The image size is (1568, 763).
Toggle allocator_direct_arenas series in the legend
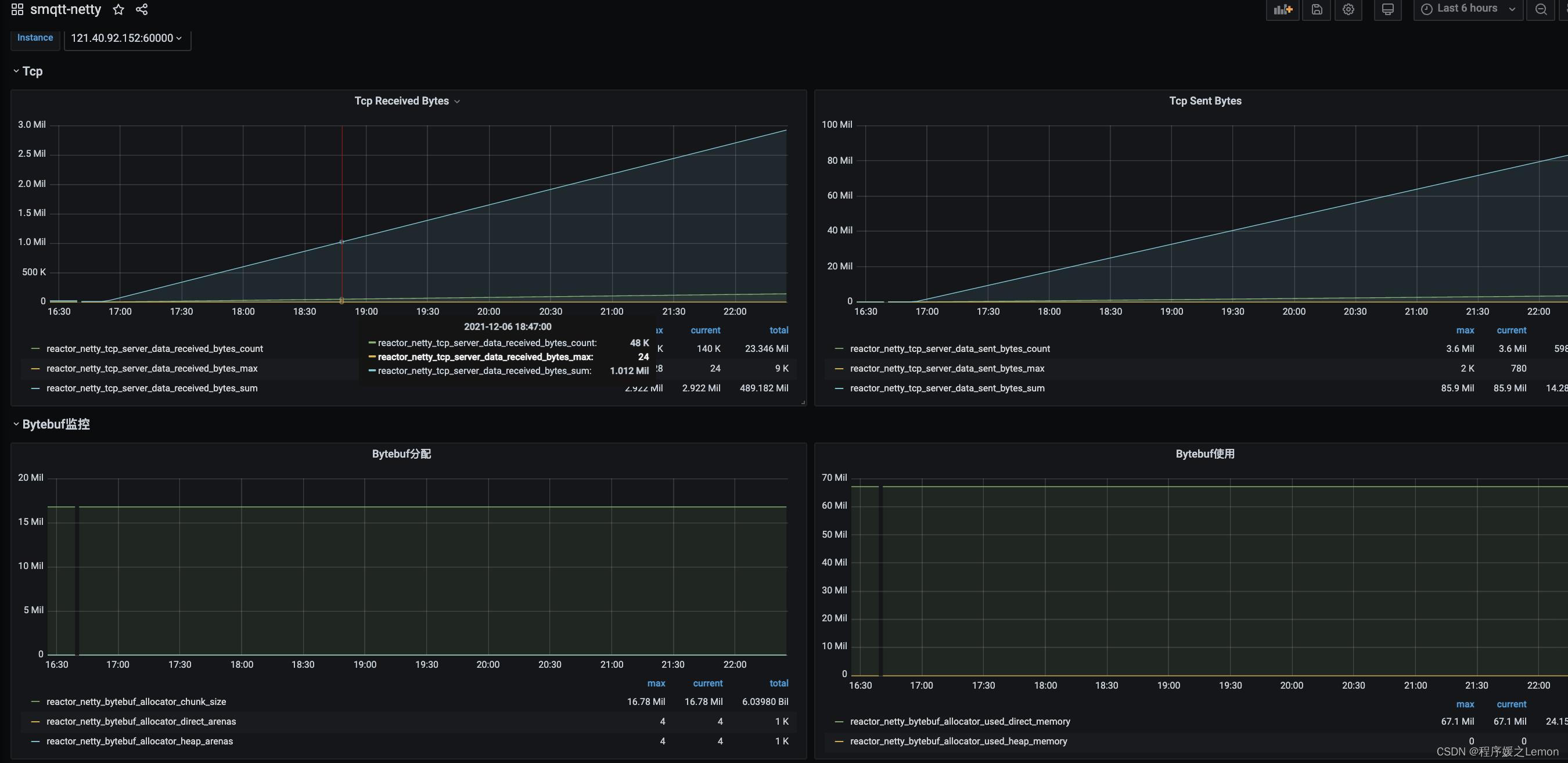(x=141, y=722)
